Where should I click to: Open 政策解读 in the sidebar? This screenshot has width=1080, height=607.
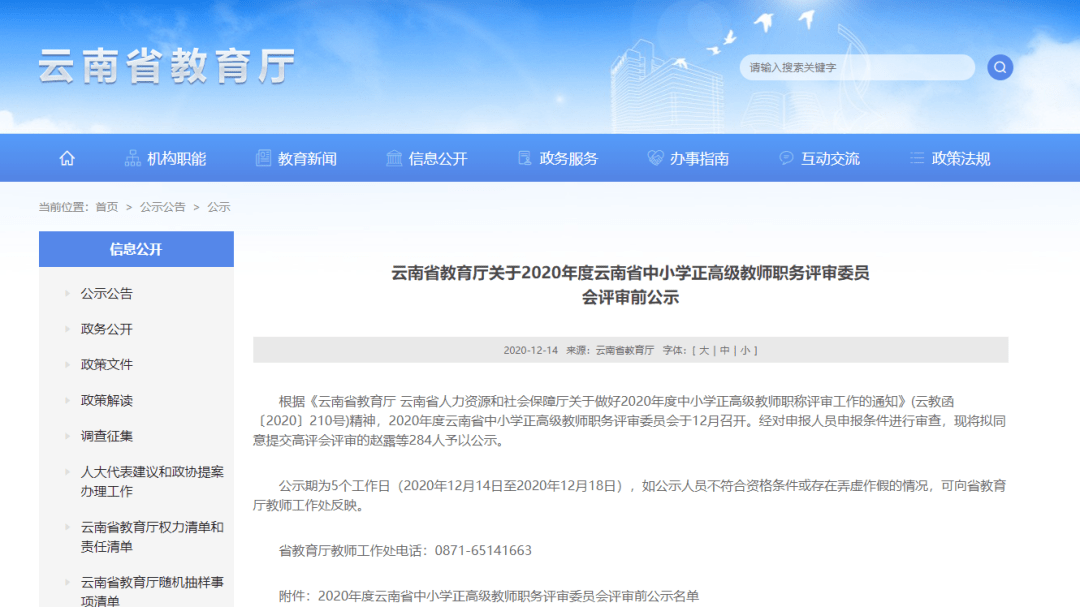coord(107,400)
